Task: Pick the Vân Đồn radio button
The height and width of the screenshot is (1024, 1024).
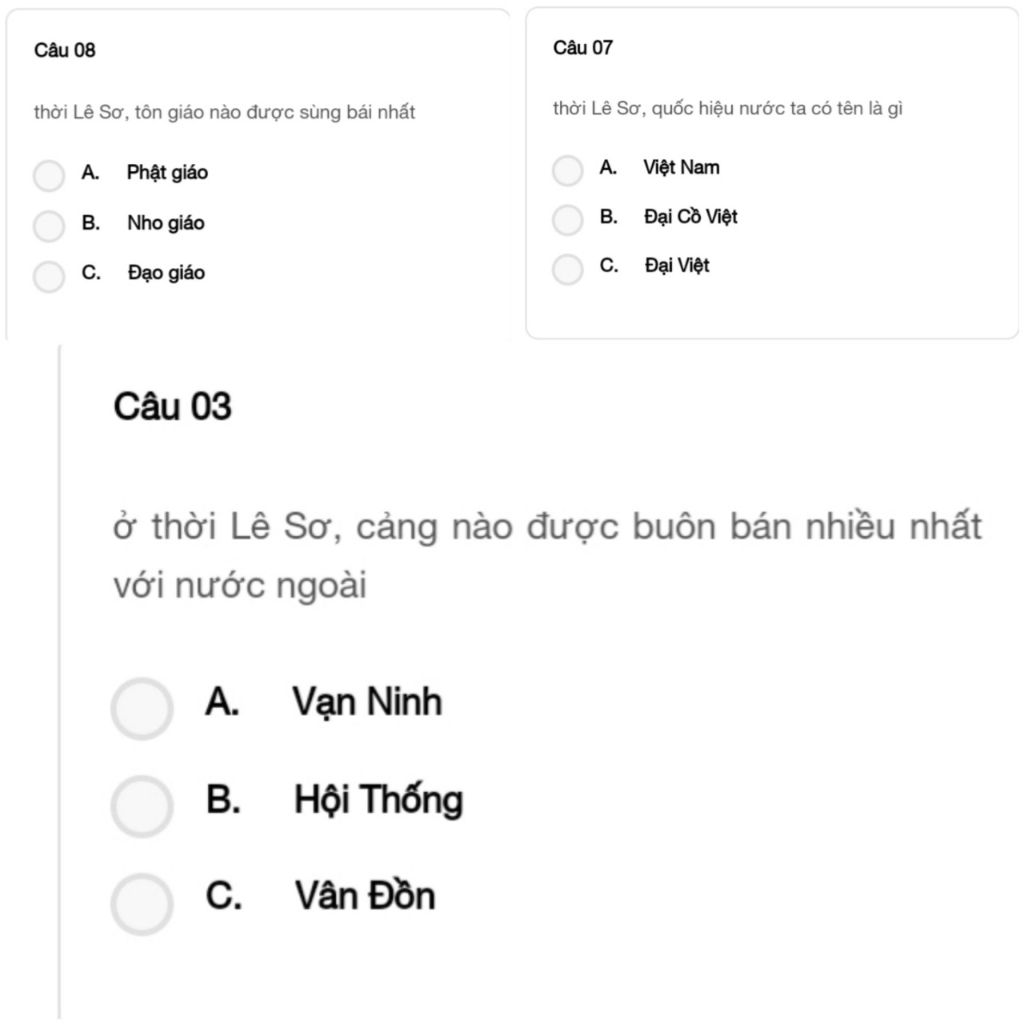Action: pyautogui.click(x=142, y=904)
